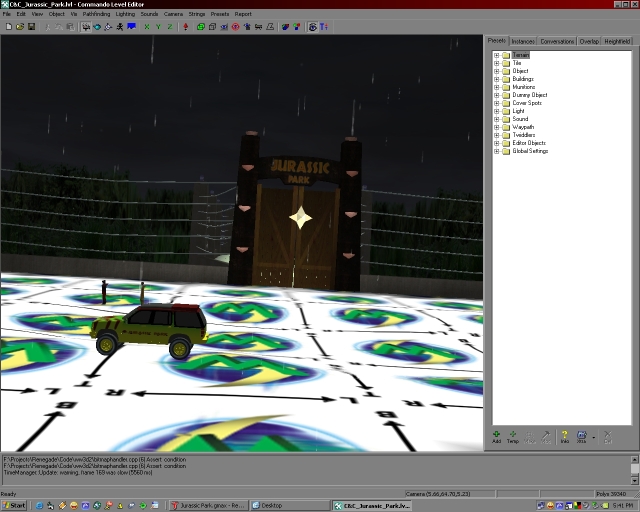Click the Open file toolbar icon
The width and height of the screenshot is (640, 512).
tap(19, 27)
